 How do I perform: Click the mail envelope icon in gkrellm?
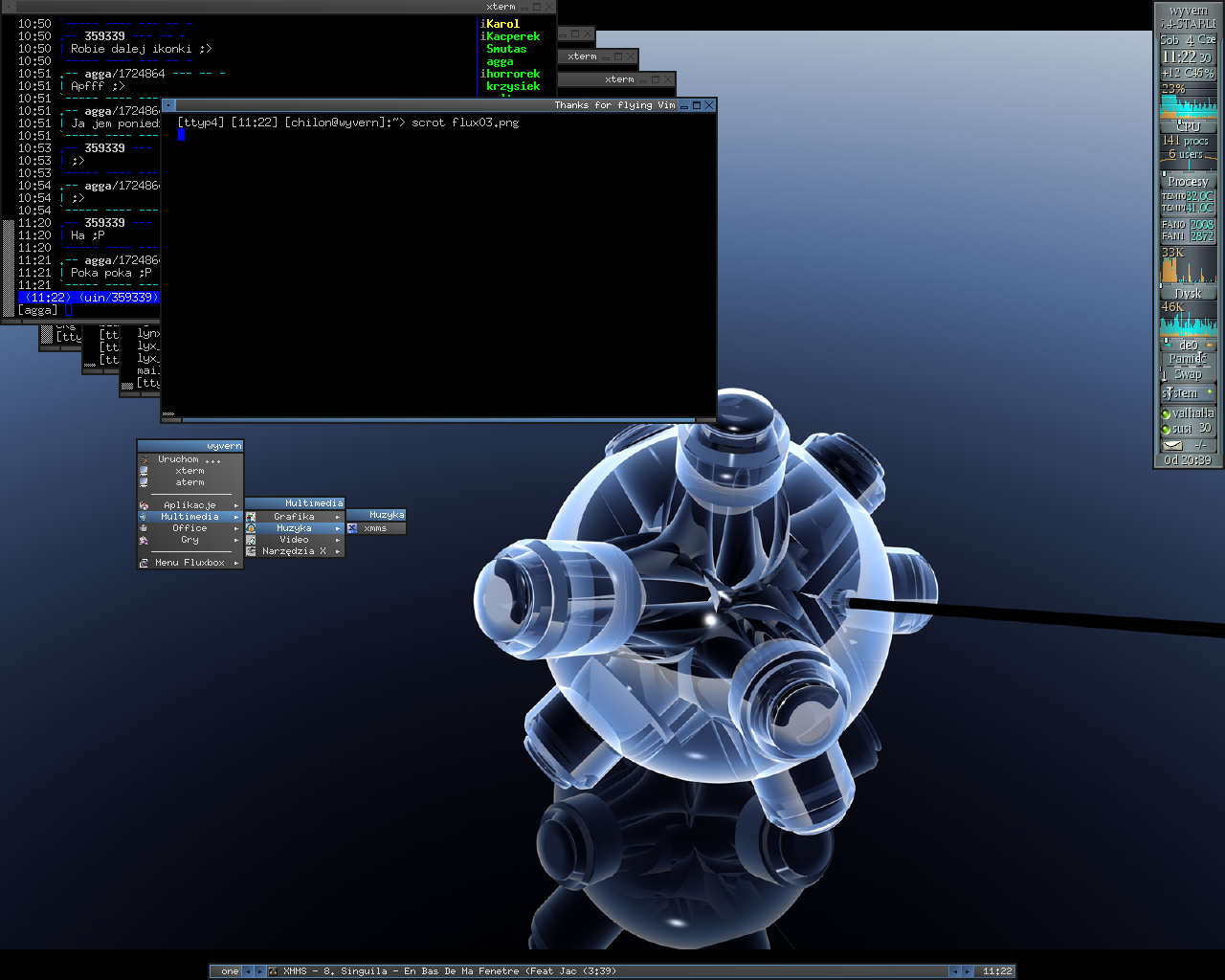1172,445
